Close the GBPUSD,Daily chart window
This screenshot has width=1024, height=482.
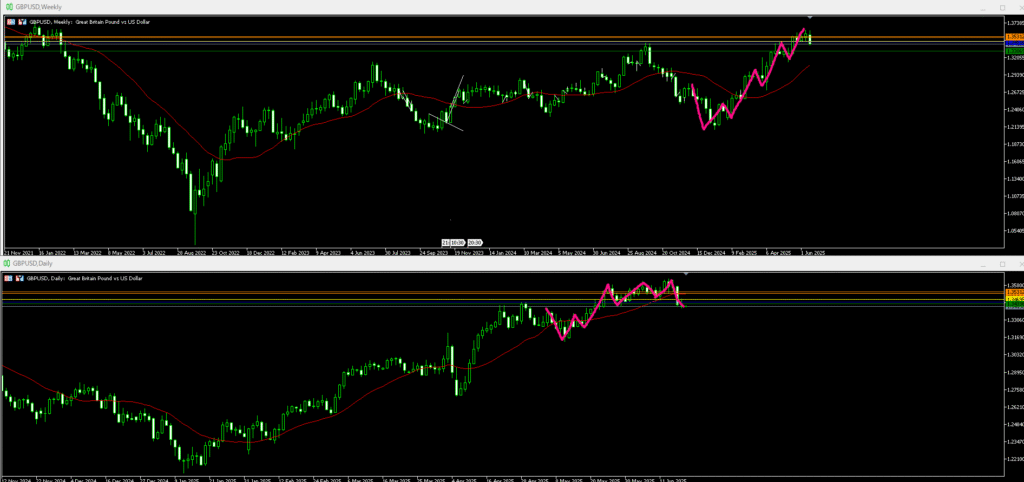pos(1021,264)
